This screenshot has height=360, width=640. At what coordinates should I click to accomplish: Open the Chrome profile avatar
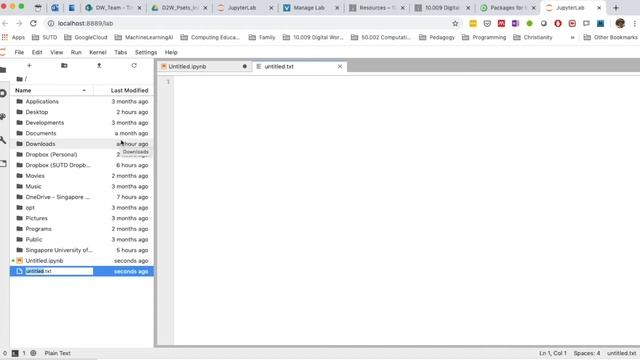620,24
